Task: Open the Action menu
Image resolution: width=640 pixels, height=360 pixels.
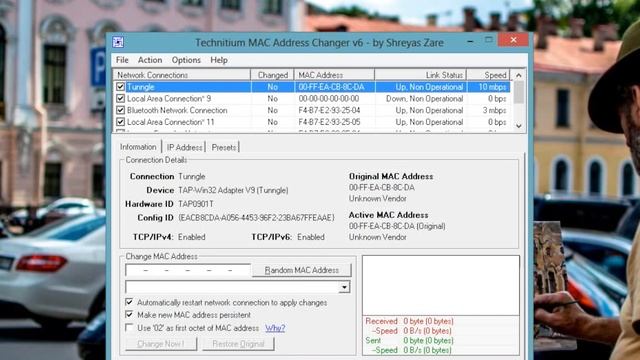Action: (150, 60)
